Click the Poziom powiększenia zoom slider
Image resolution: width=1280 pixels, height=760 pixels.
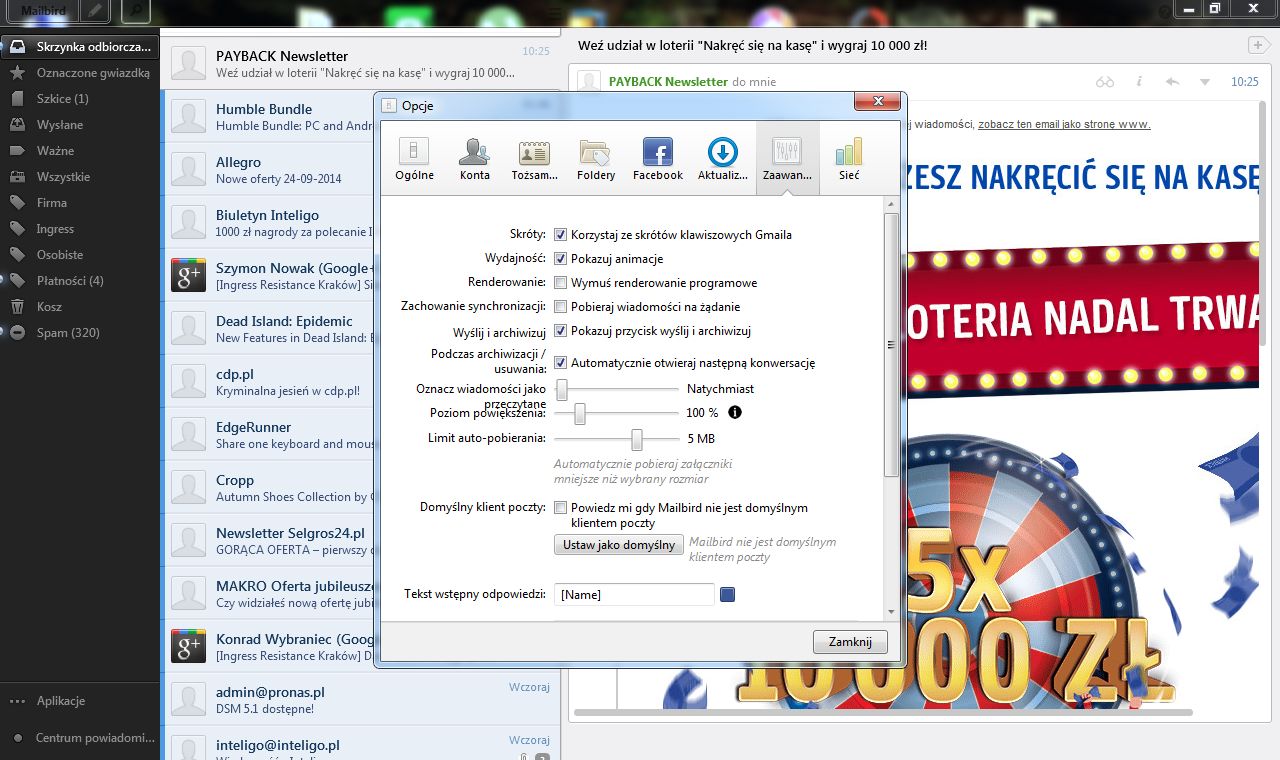tap(616, 413)
